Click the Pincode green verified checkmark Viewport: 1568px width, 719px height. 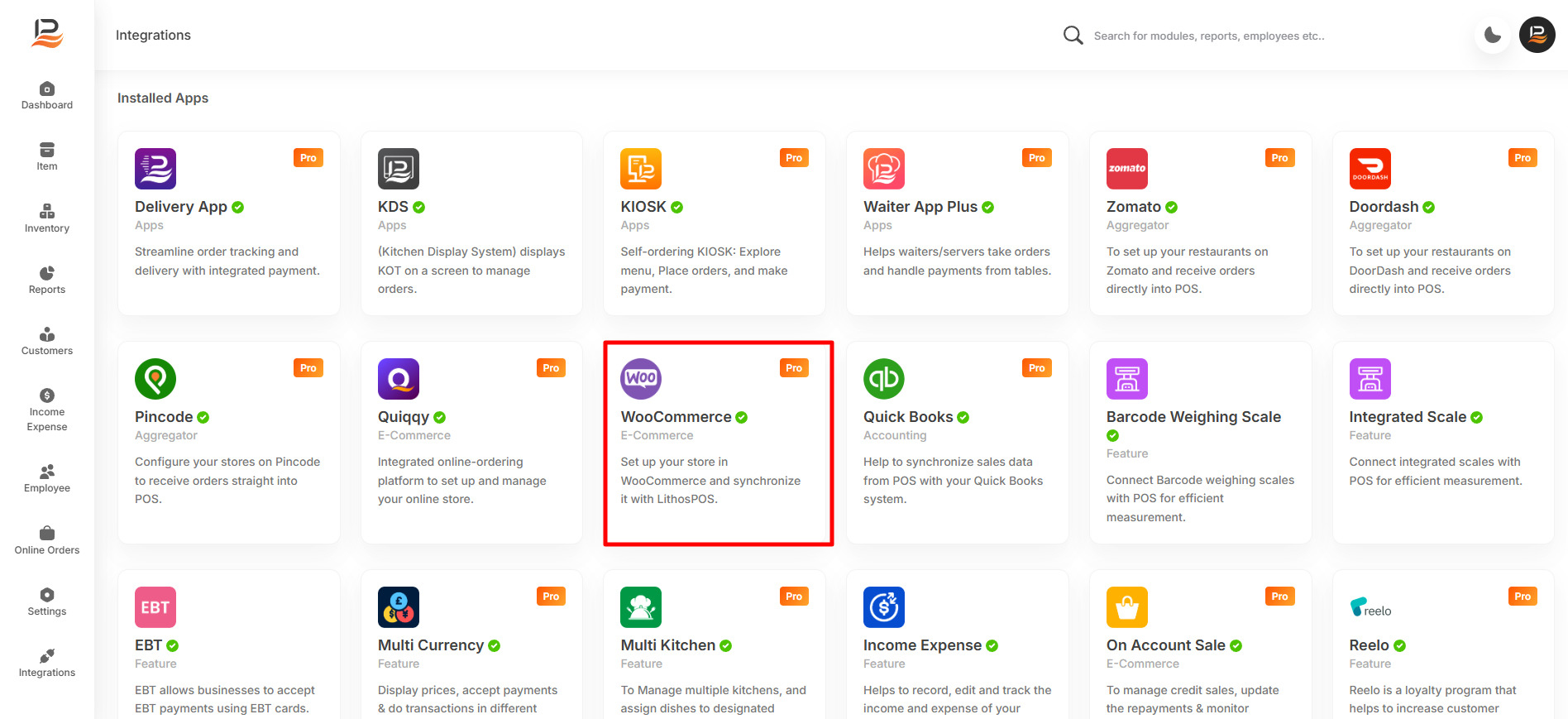tap(203, 418)
